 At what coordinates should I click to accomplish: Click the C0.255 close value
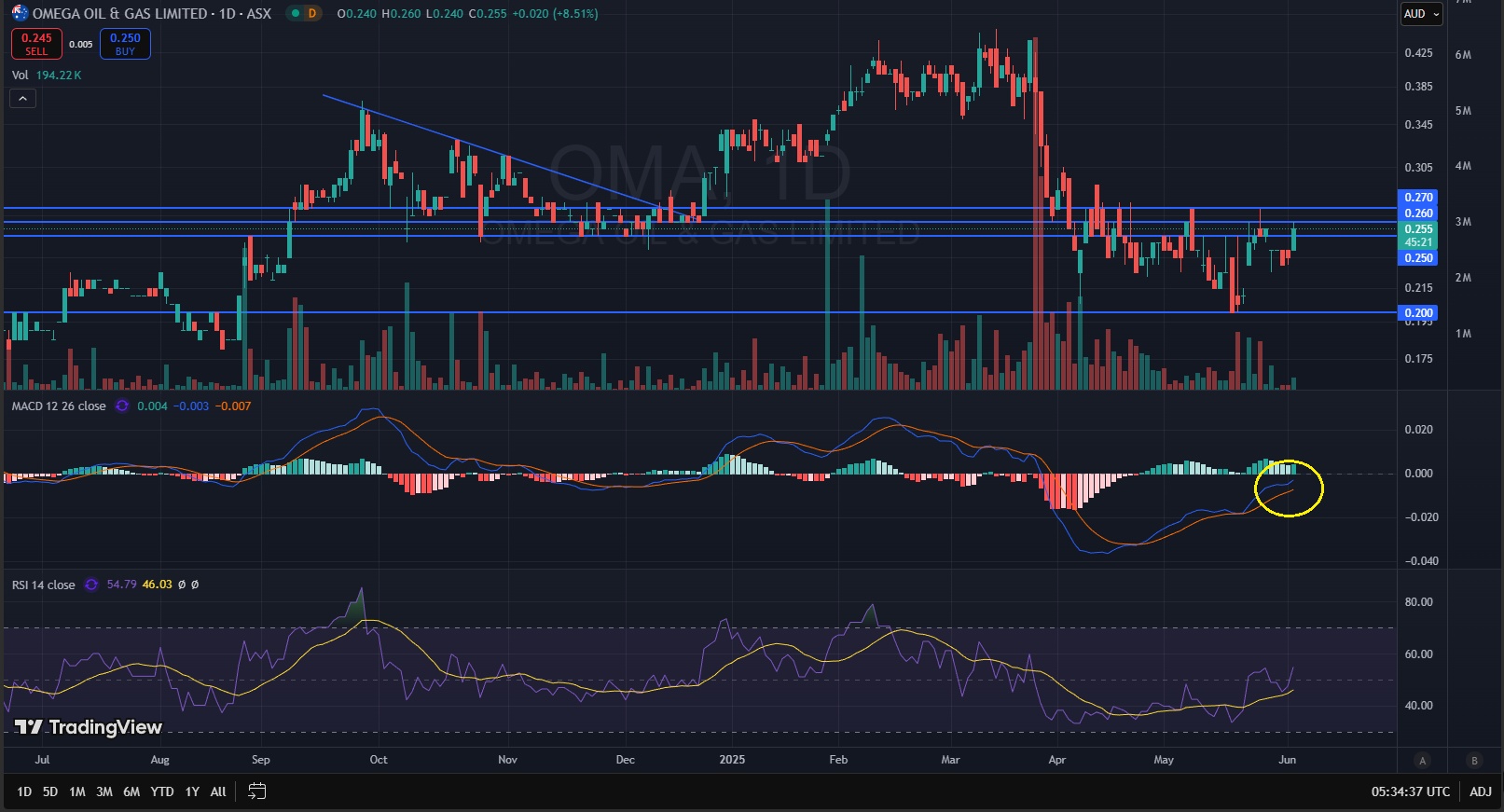click(488, 14)
